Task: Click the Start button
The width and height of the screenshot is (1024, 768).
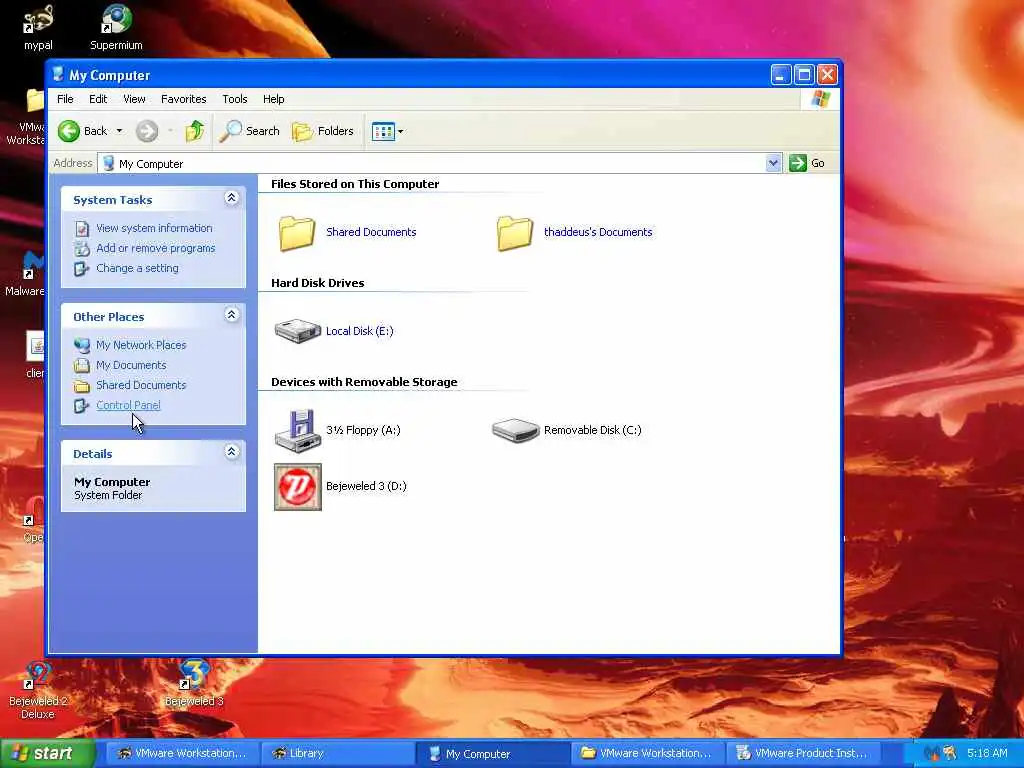Action: coord(47,754)
